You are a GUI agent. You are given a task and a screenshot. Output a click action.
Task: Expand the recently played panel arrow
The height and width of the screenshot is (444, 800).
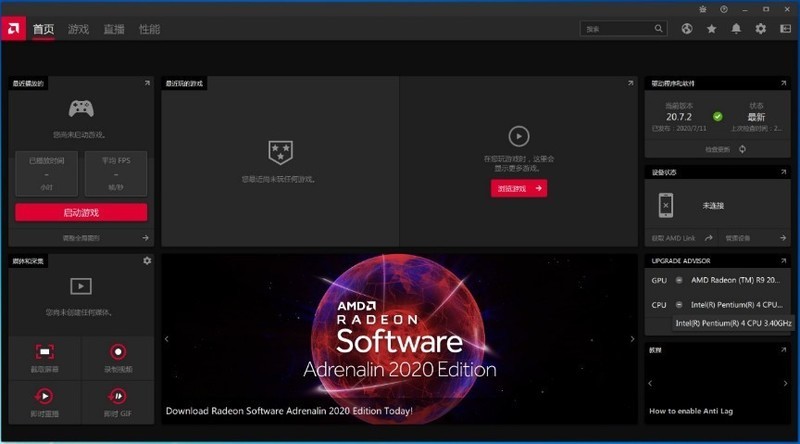pyautogui.click(x=147, y=83)
